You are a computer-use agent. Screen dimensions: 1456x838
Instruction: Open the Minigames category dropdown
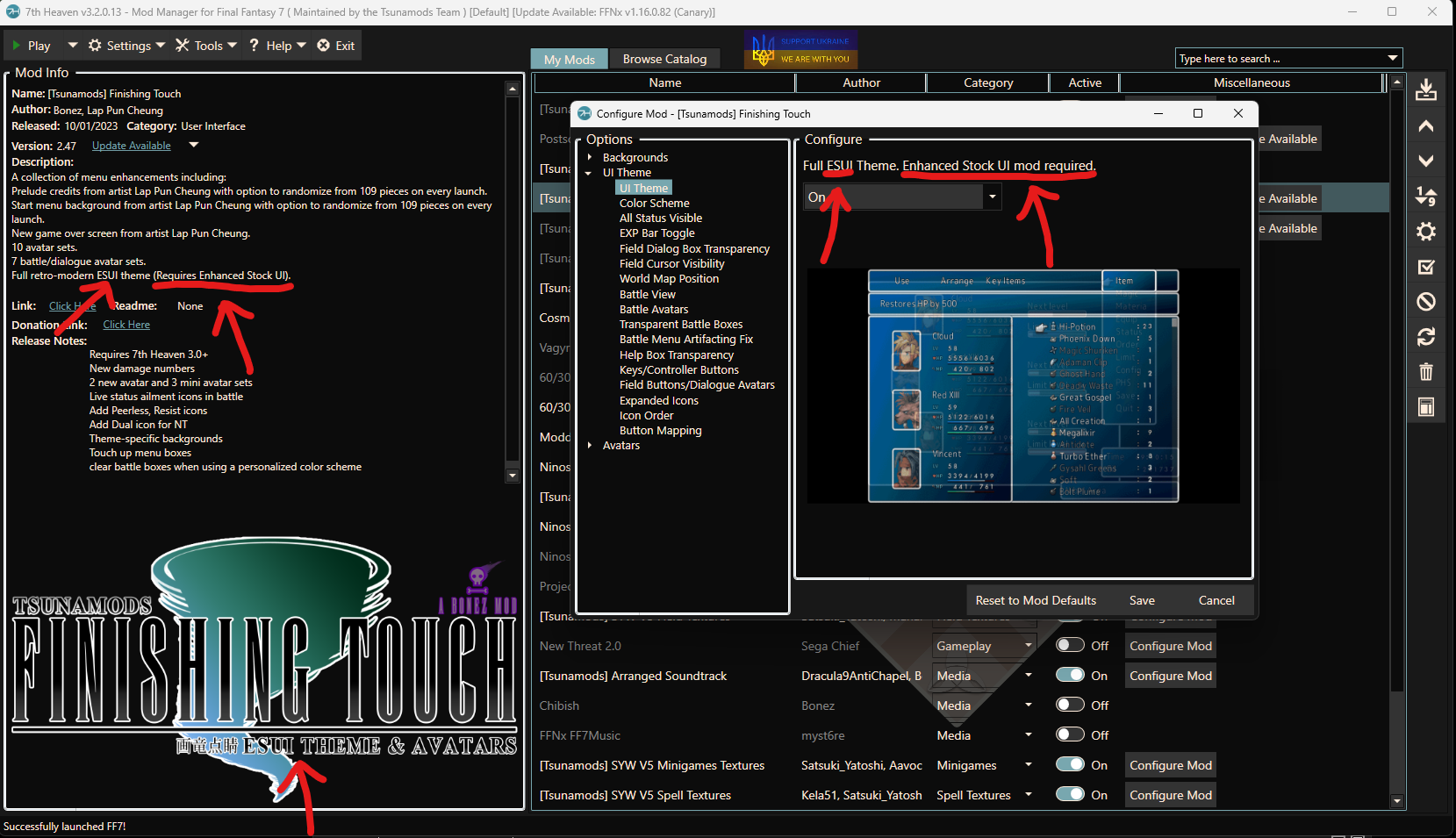1028,764
